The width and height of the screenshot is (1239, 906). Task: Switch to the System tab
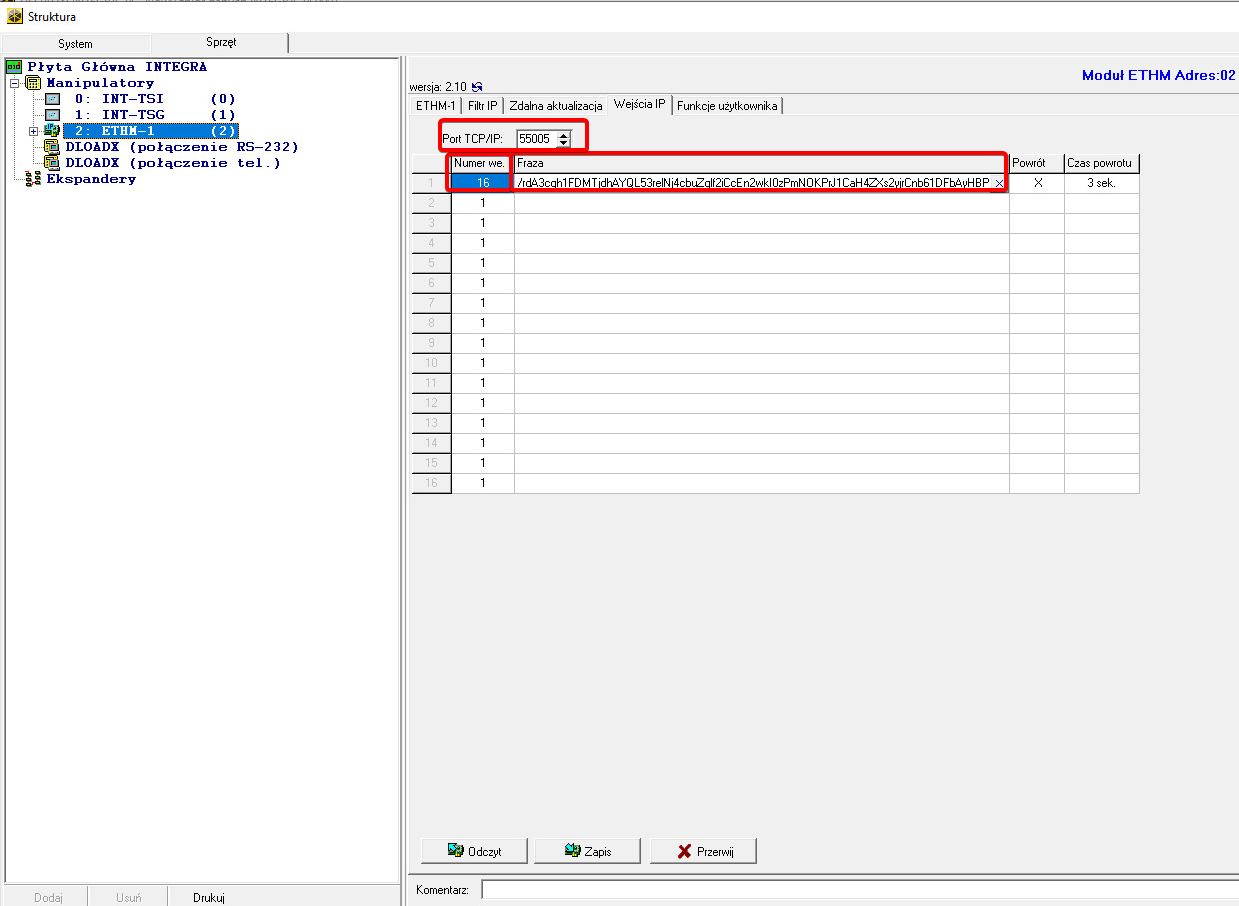75,44
